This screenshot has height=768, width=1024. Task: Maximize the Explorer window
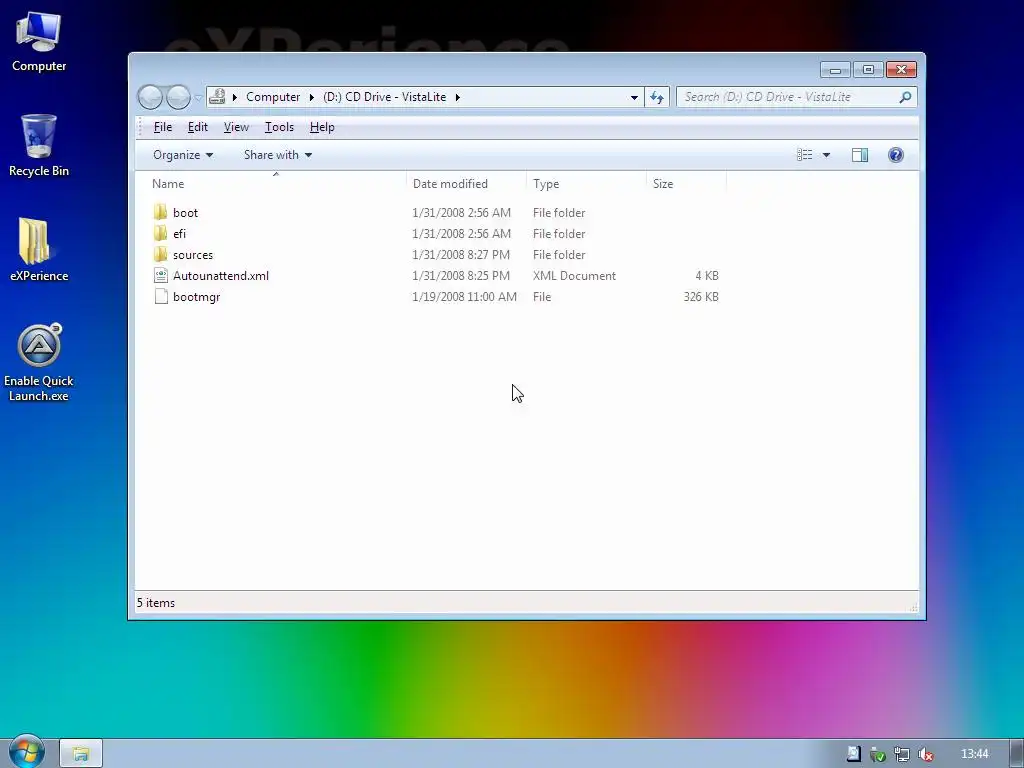pyautogui.click(x=868, y=69)
